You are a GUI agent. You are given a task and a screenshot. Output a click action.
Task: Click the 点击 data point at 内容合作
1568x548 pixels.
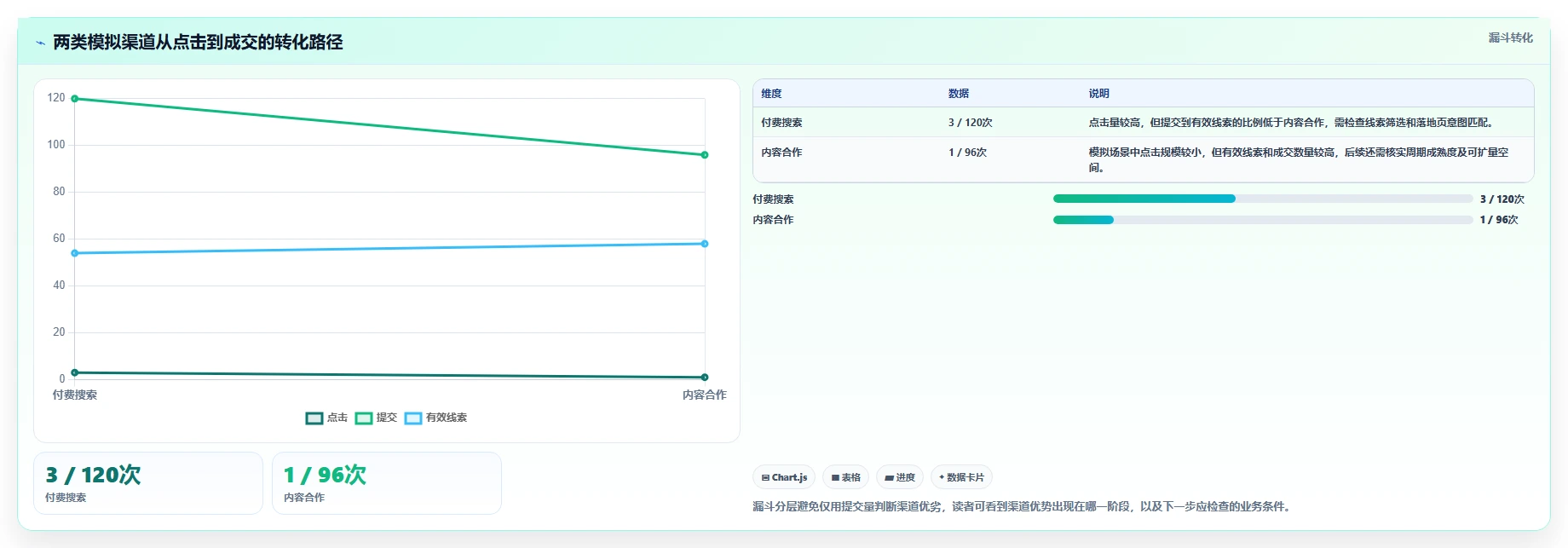pyautogui.click(x=705, y=377)
